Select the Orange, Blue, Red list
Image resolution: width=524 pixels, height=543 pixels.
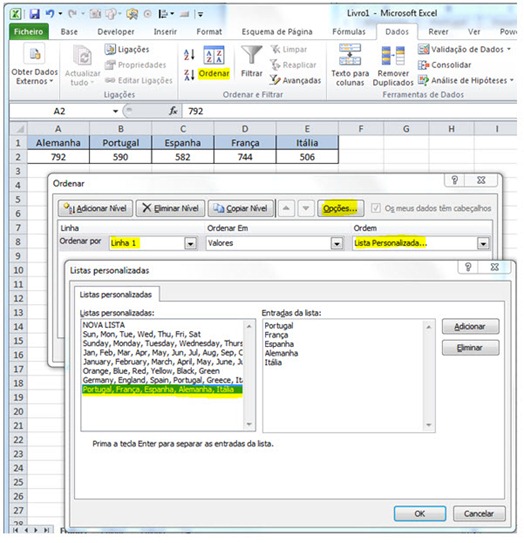pos(162,371)
